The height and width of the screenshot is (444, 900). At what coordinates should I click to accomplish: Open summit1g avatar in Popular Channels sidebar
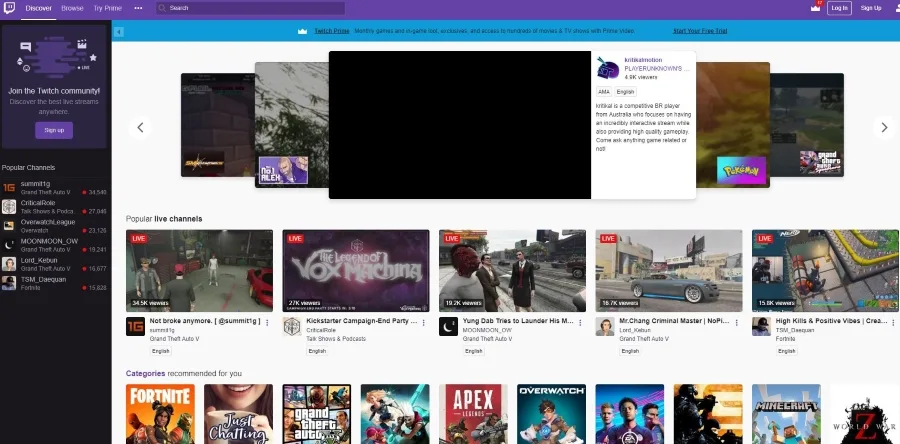pos(9,188)
